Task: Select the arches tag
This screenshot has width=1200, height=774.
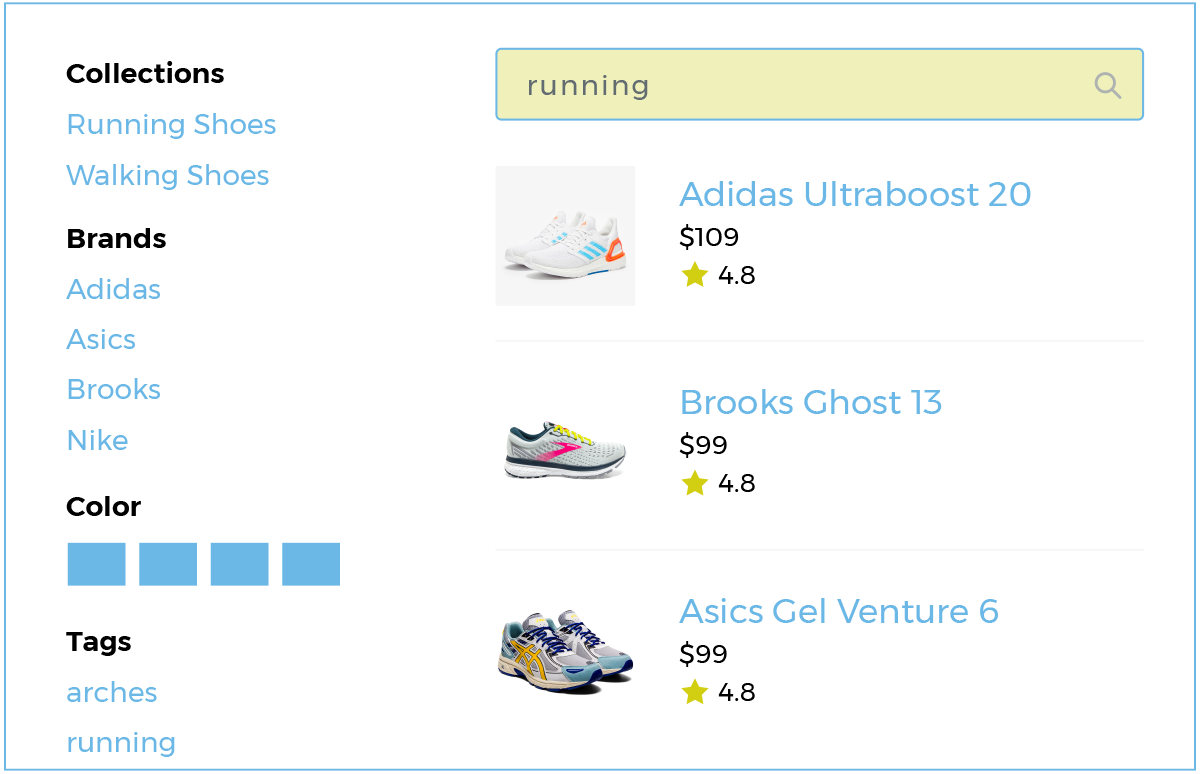Action: pos(112,693)
